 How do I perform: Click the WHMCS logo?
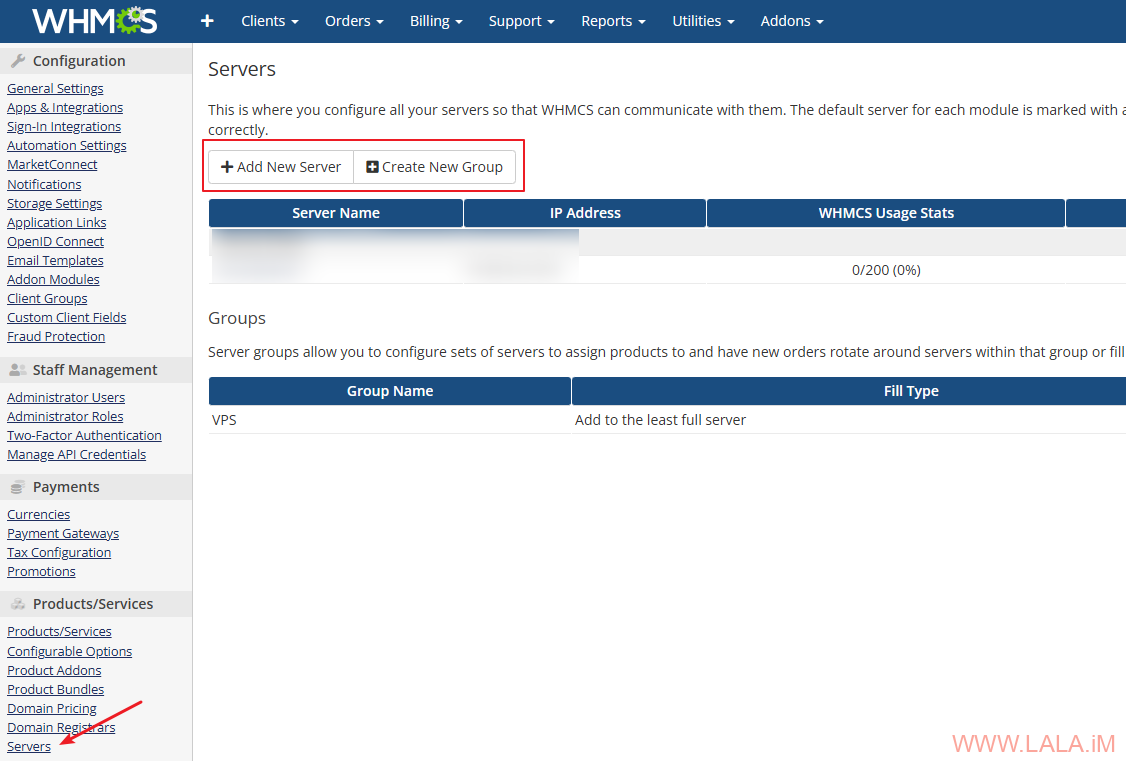[93, 21]
